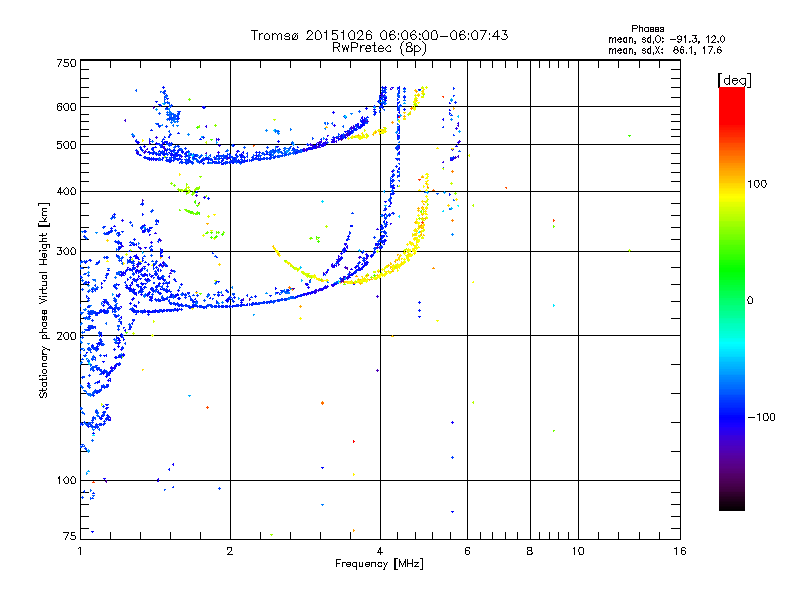Click the x-axis '2' tick label
The width and height of the screenshot is (800, 600).
tap(230, 552)
